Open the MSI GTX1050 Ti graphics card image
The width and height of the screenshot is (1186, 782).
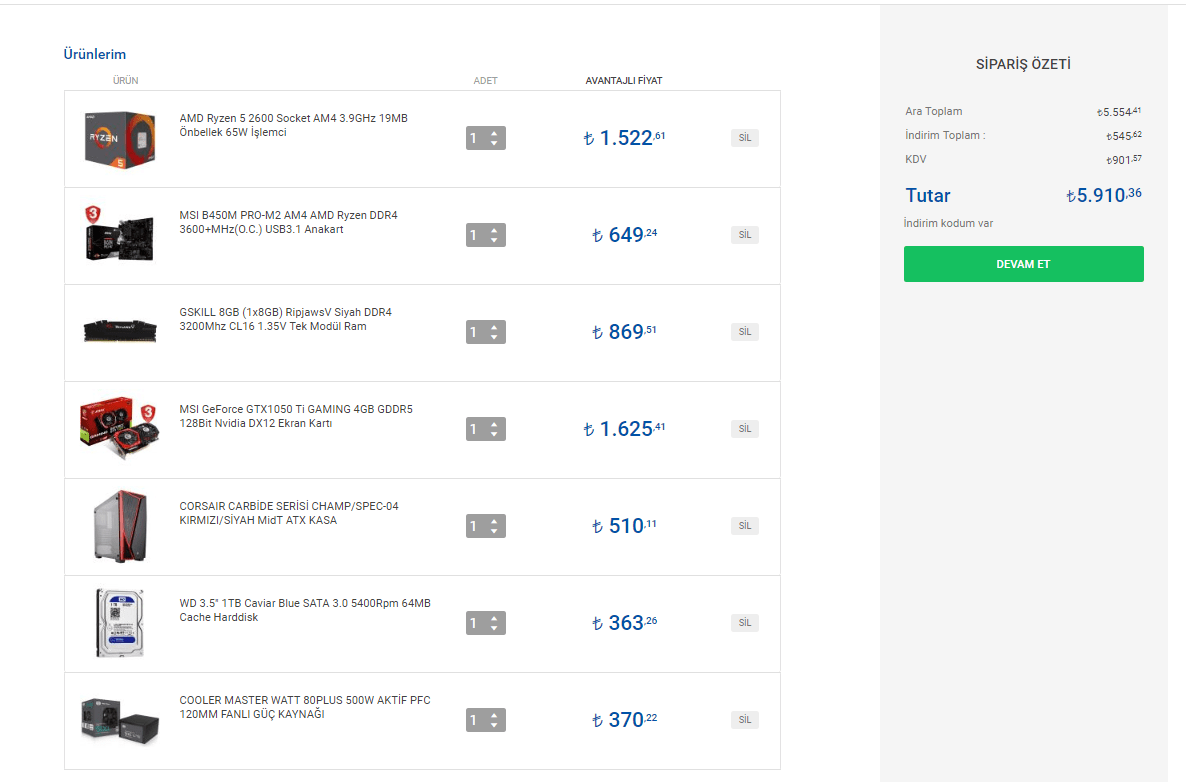[x=120, y=428]
